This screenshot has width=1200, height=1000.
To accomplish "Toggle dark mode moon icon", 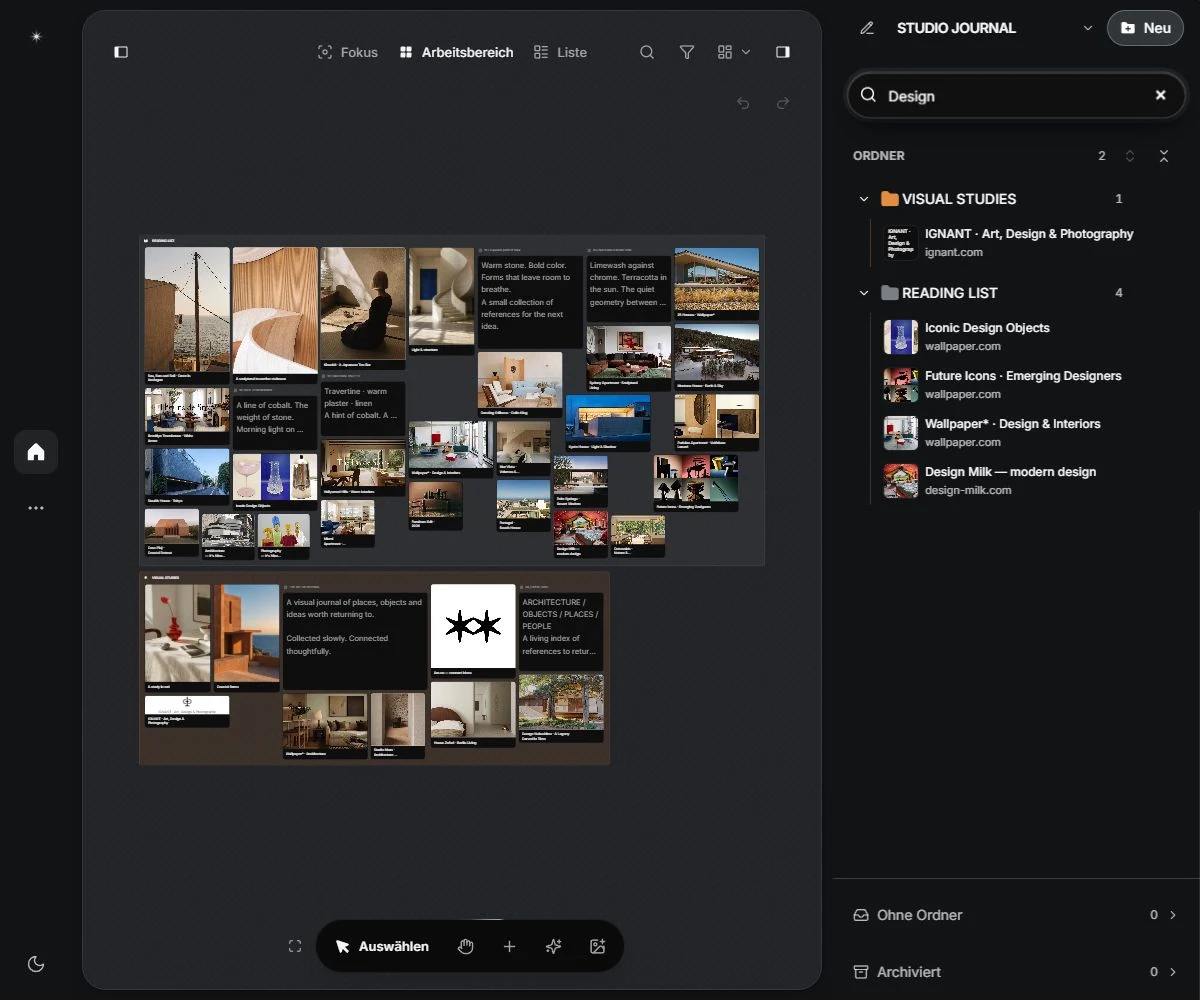I will pos(36,964).
